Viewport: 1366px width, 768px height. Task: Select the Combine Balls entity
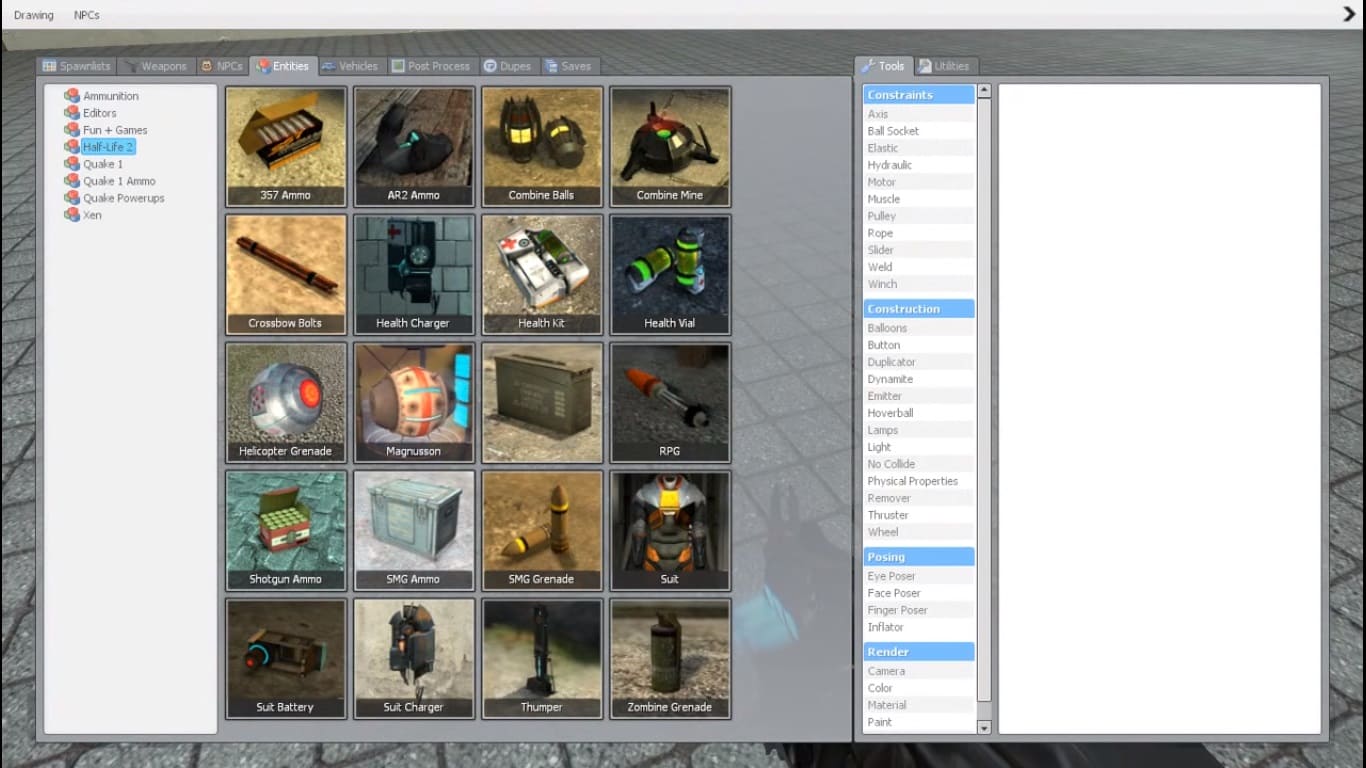[x=542, y=147]
